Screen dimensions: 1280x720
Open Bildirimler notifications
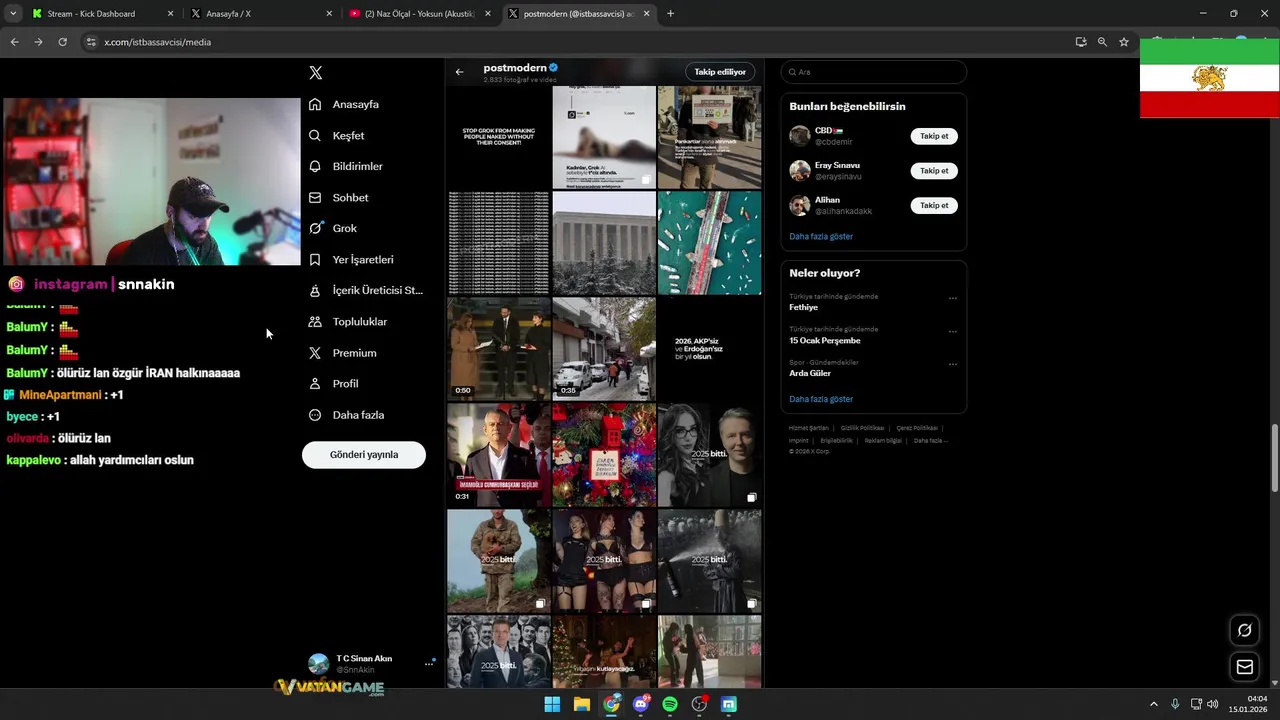click(x=346, y=166)
